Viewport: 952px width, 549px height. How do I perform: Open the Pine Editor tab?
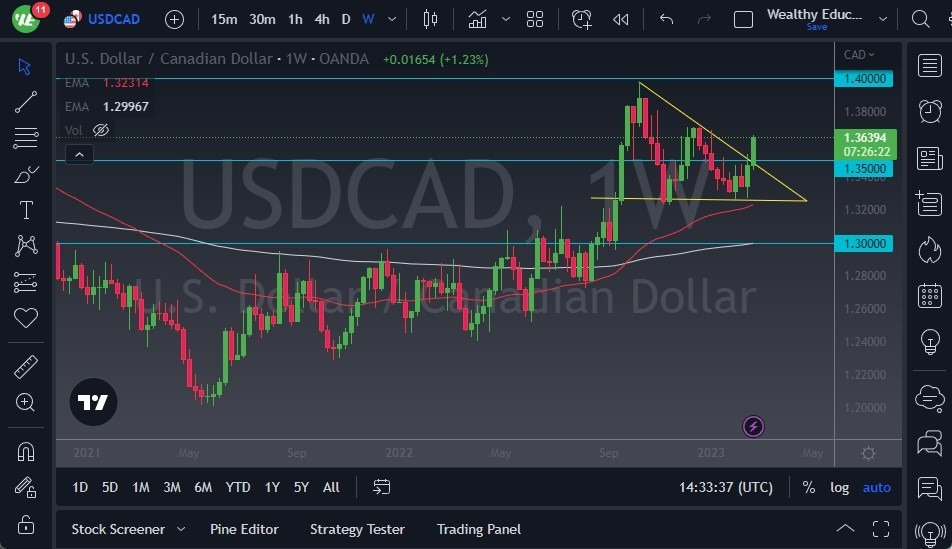point(244,529)
